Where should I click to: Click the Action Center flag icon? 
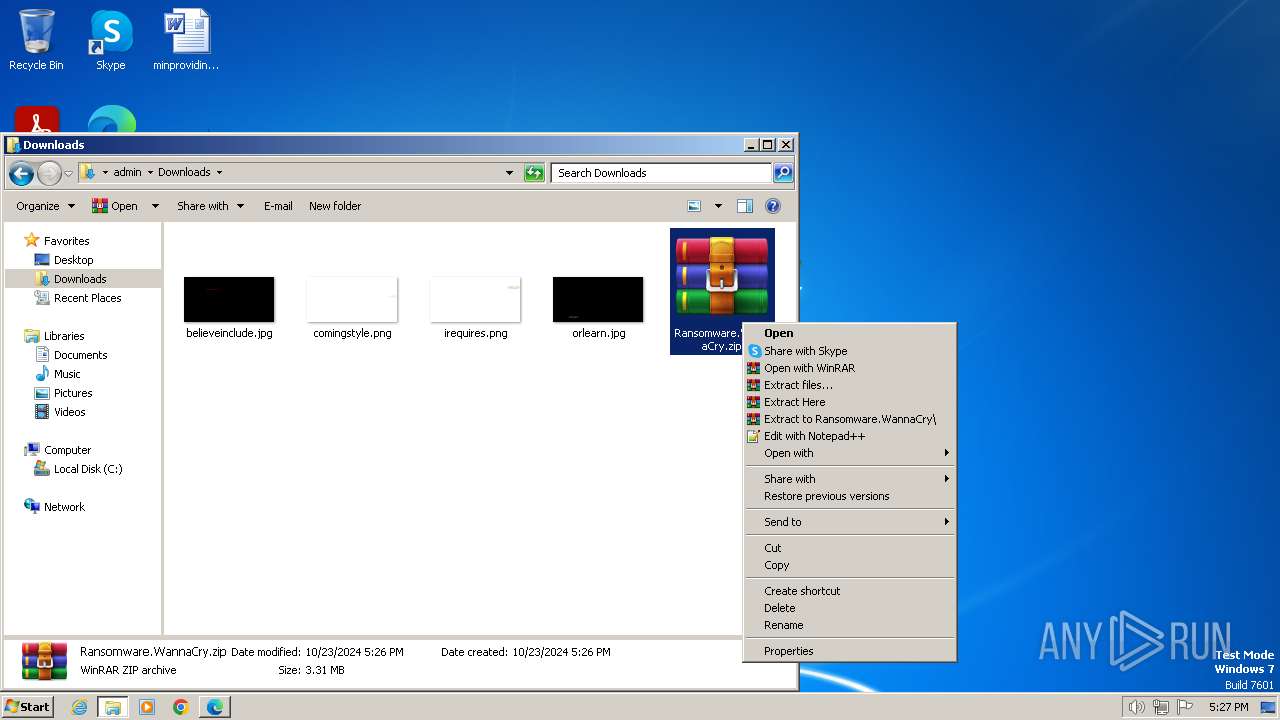pos(1185,707)
